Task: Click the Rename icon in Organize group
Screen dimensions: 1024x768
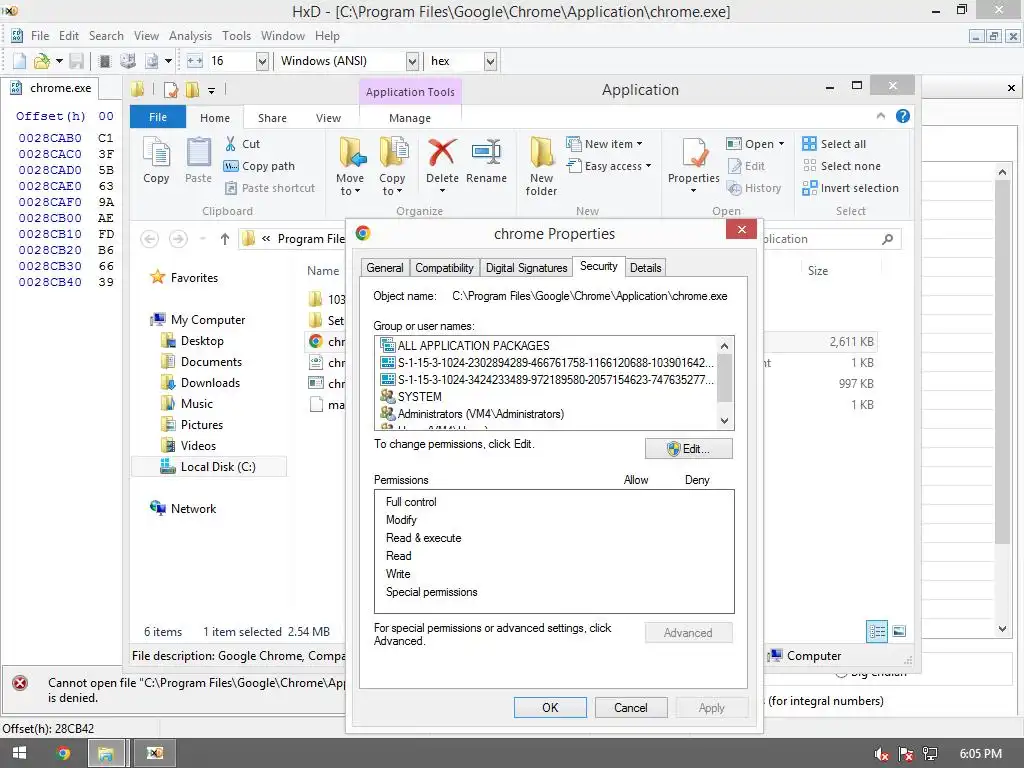Action: click(x=487, y=152)
